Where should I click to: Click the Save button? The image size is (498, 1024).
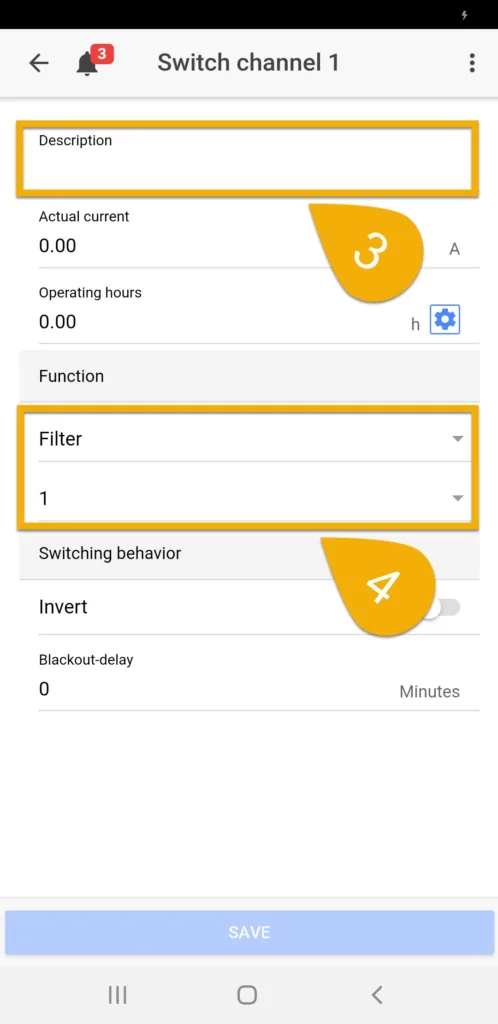click(x=249, y=932)
